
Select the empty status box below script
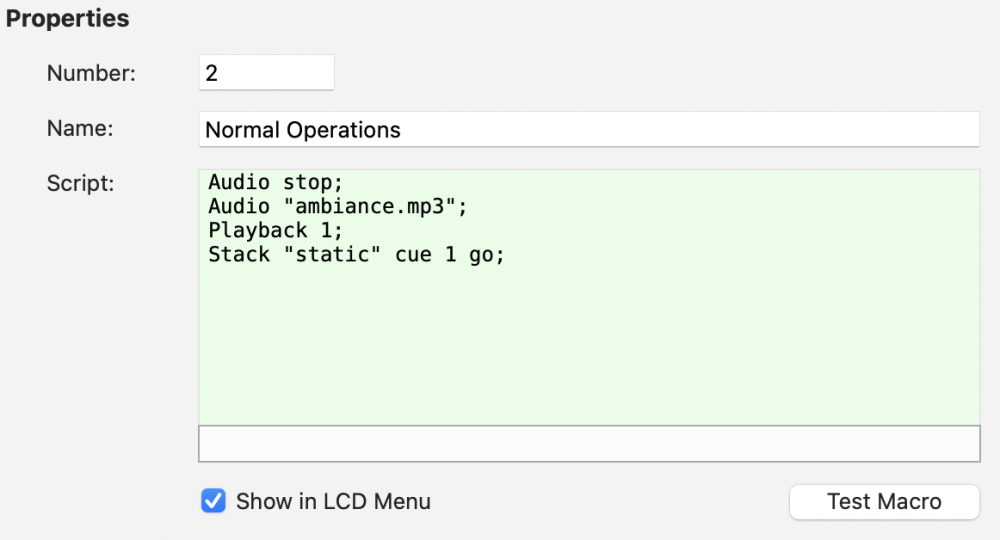pyautogui.click(x=588, y=444)
